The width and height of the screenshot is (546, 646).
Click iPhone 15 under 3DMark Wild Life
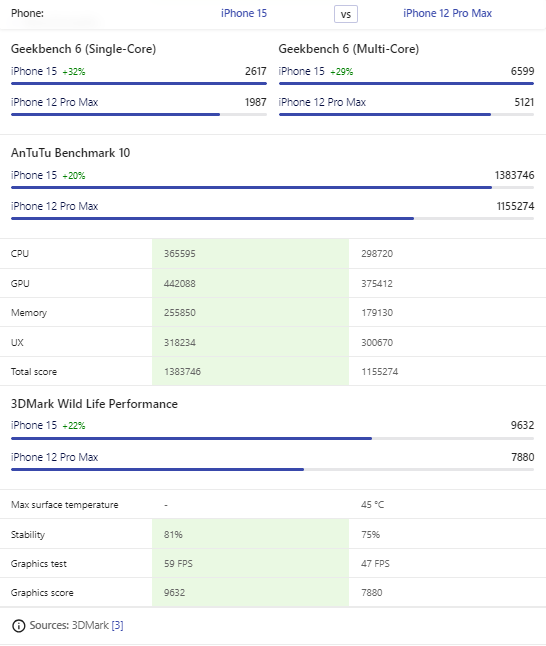click(34, 425)
